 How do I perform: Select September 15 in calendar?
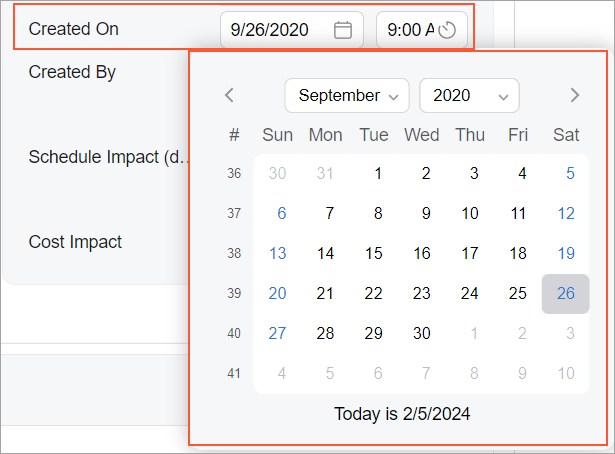(374, 253)
